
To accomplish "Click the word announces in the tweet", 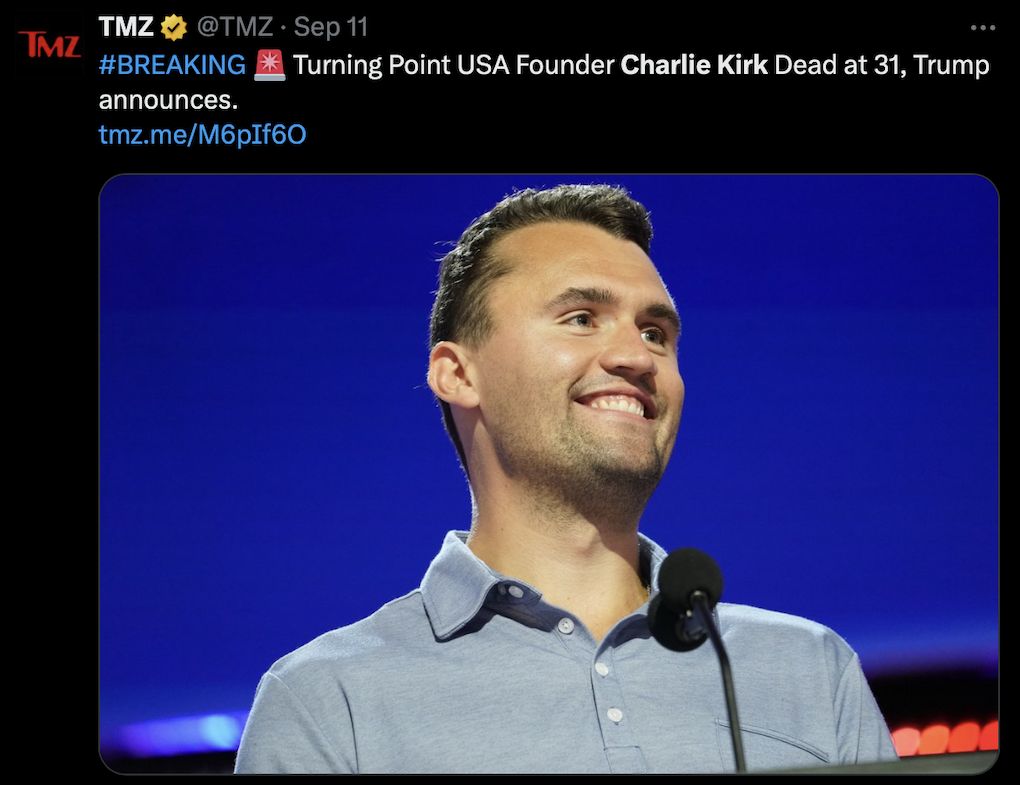I will pos(168,100).
